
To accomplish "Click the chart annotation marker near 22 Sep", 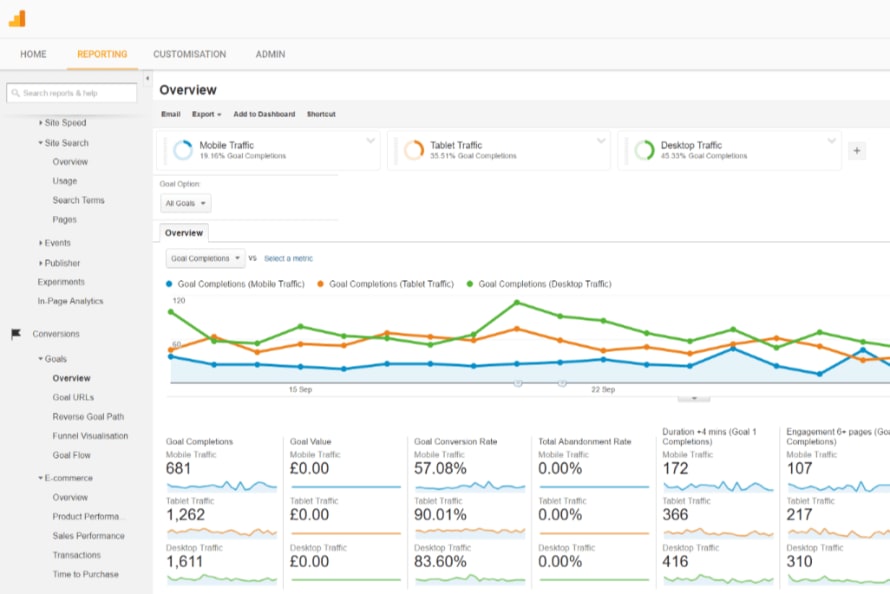I will coord(561,383).
